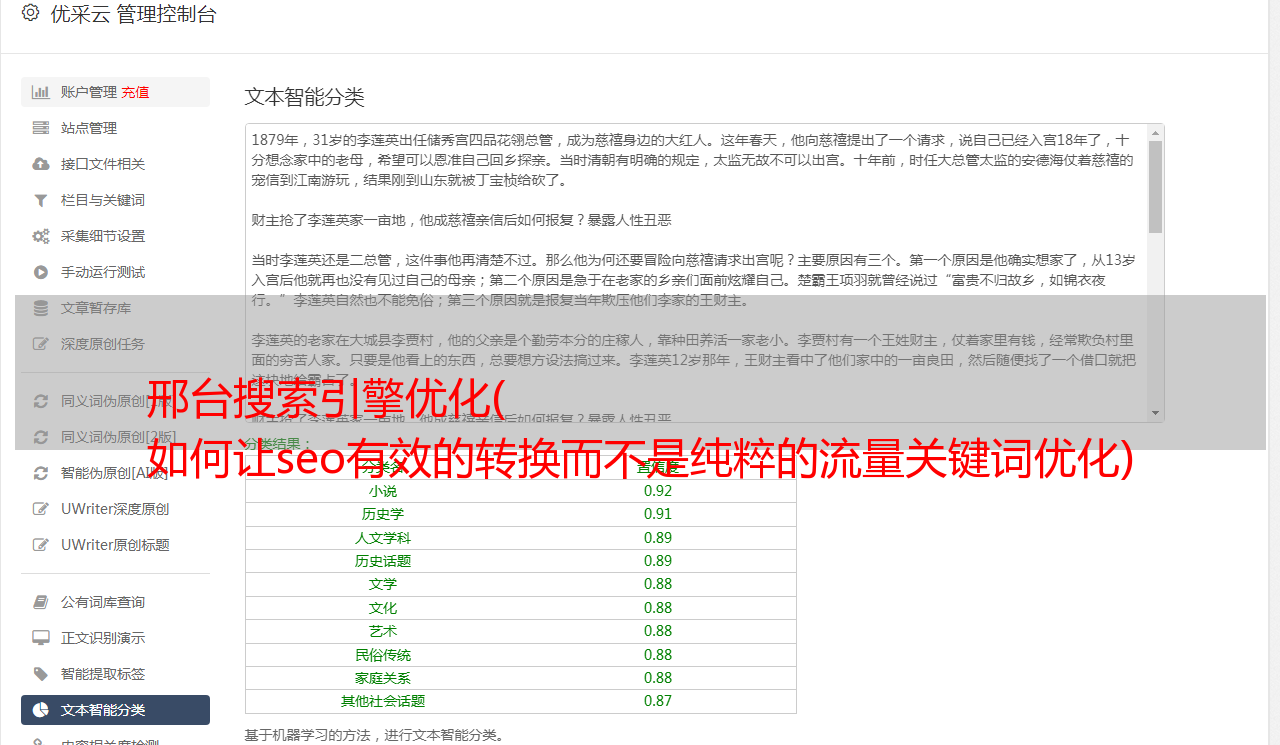Click the 0.92 confidence value
This screenshot has height=745, width=1280.
point(658,491)
